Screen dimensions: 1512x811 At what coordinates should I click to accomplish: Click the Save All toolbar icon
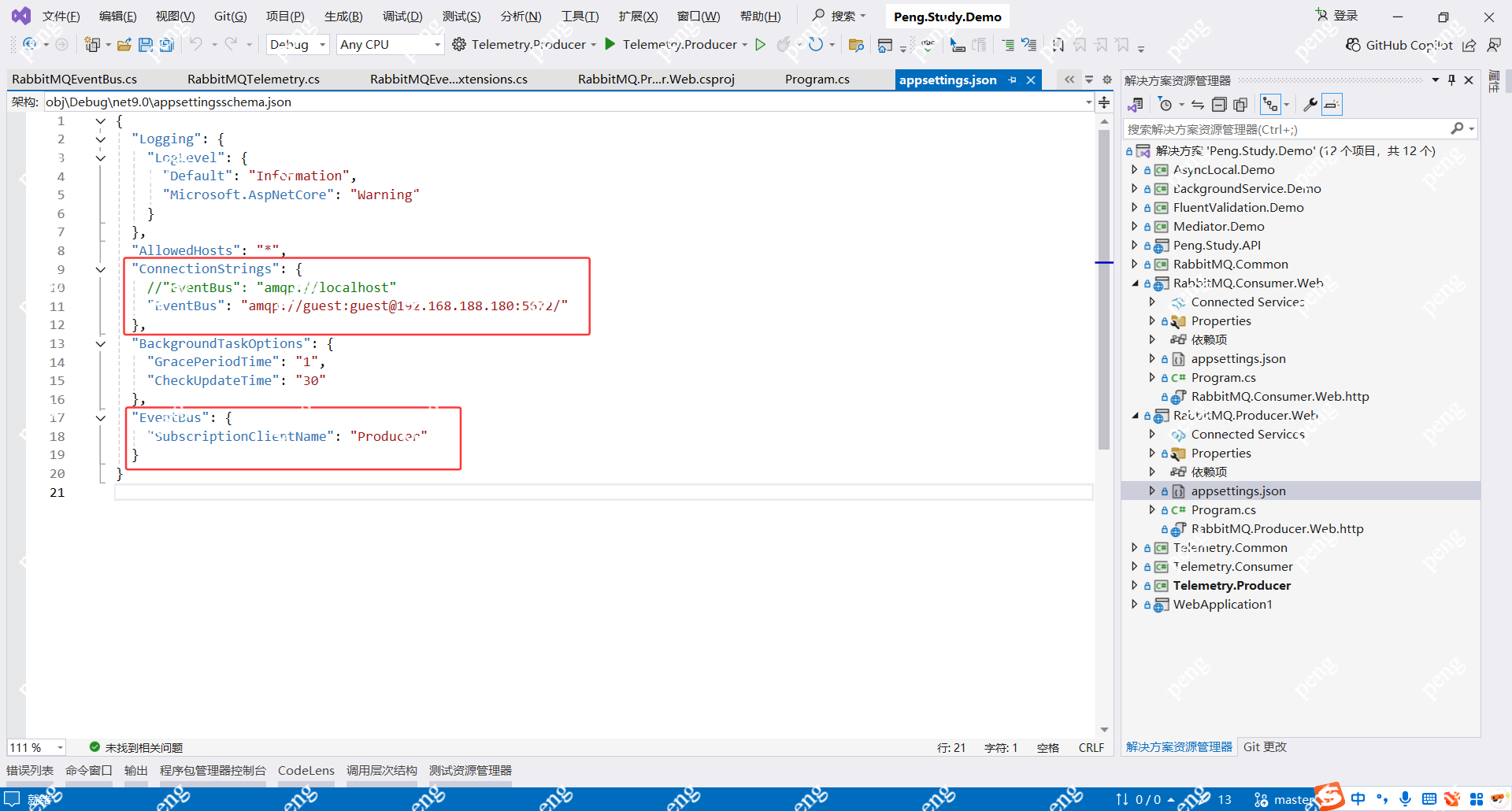coord(167,45)
